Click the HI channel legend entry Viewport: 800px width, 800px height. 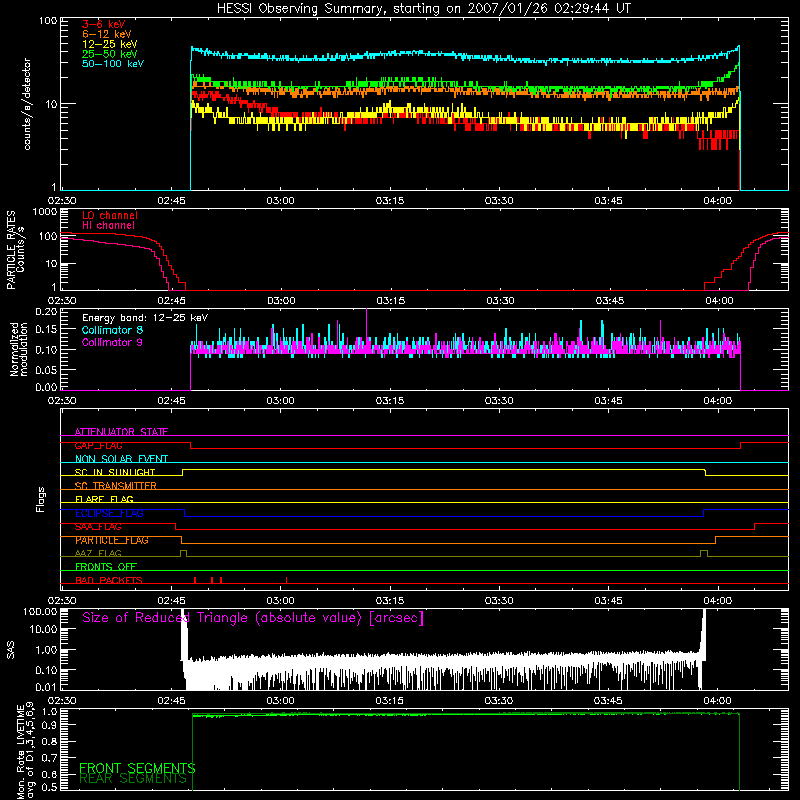[108, 226]
